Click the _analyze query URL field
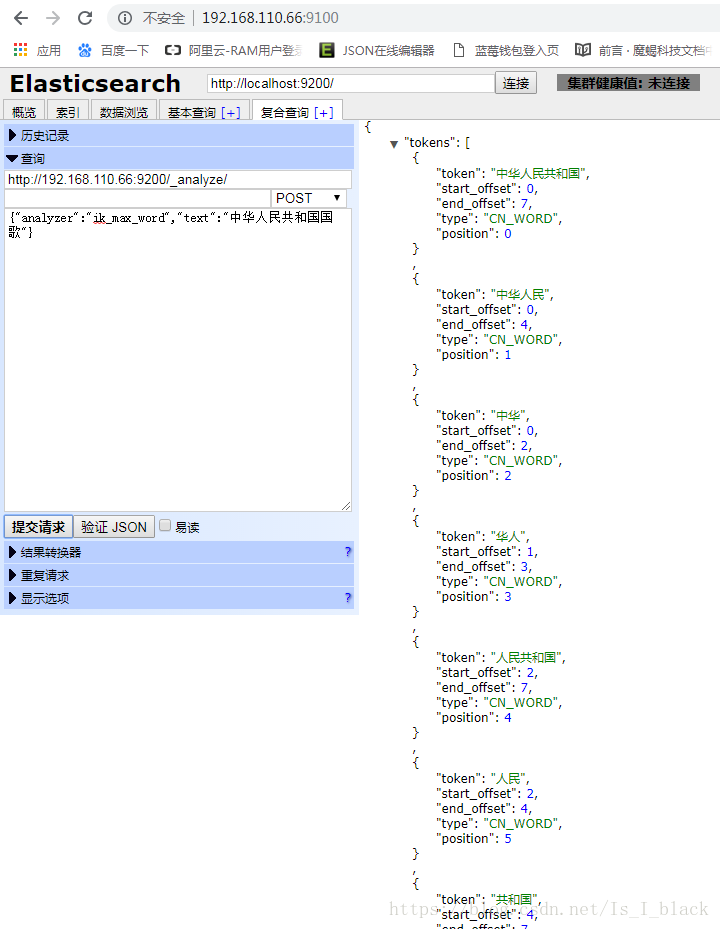 pyautogui.click(x=178, y=180)
